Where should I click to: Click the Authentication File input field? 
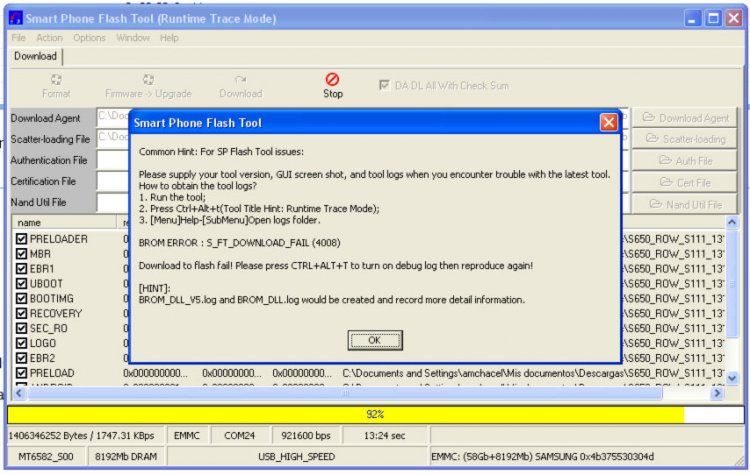click(113, 160)
